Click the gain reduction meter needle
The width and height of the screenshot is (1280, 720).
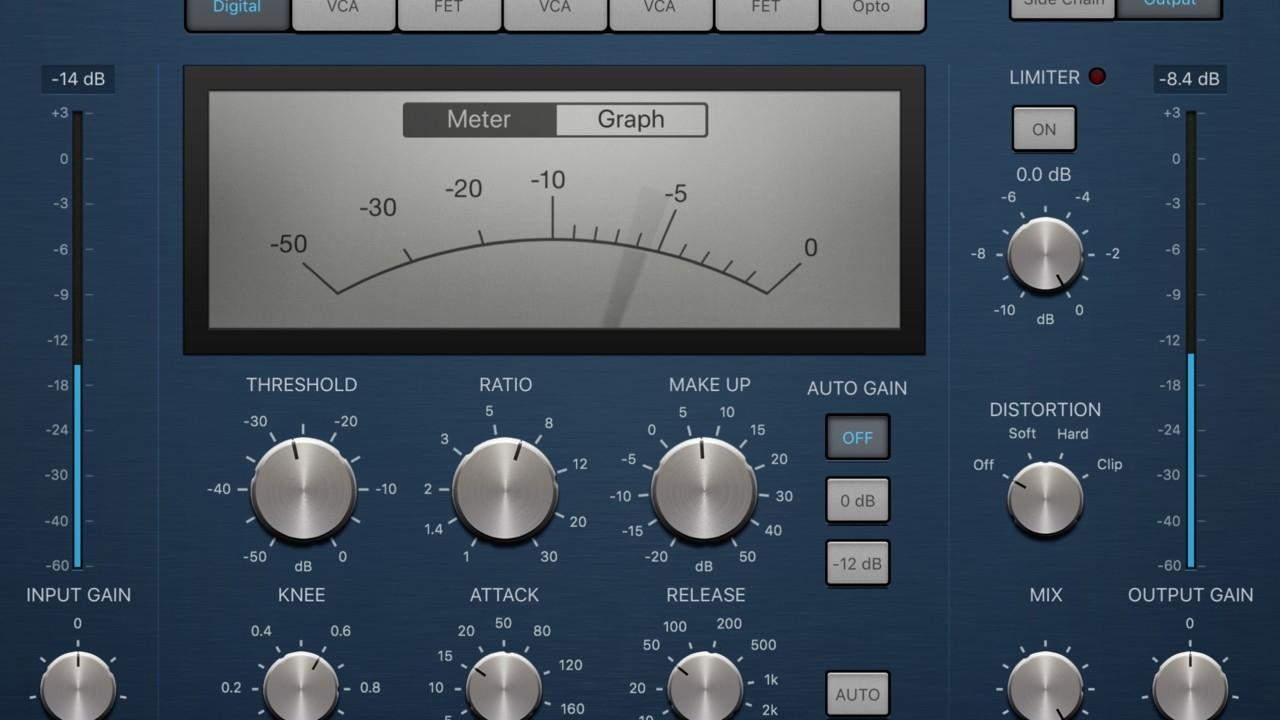pos(632,258)
